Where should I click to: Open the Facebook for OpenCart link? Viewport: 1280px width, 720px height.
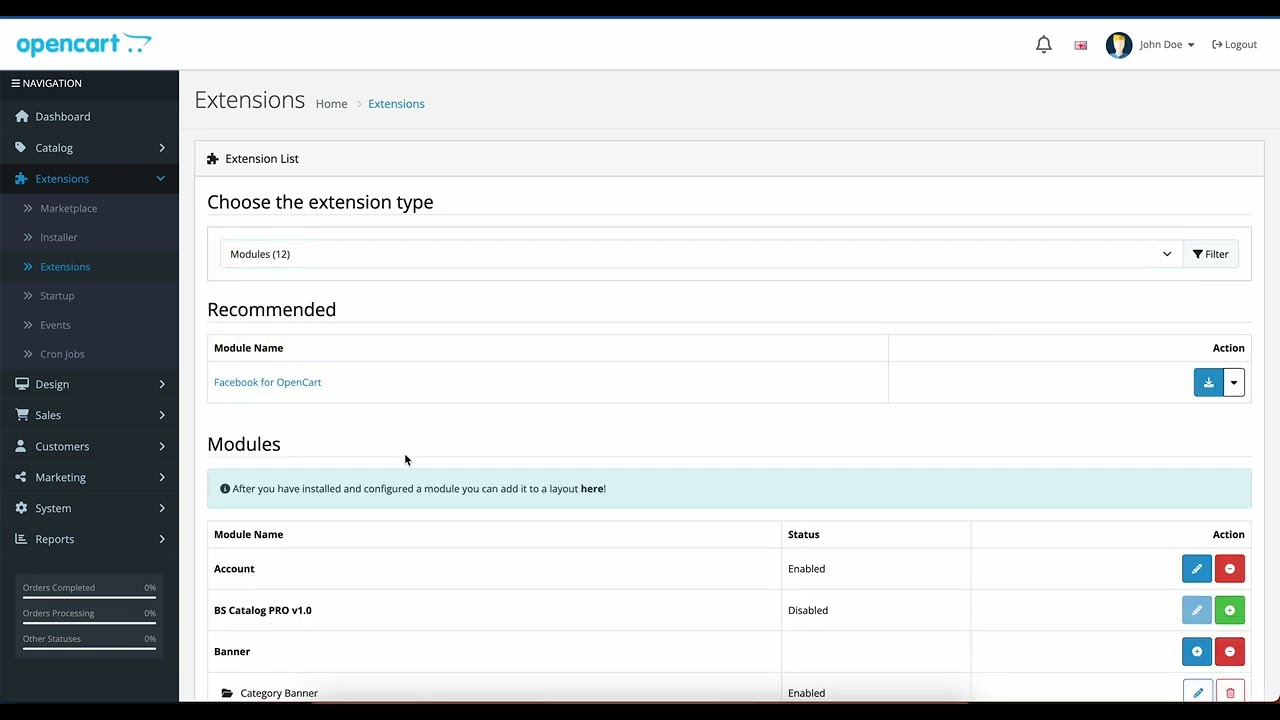pos(267,382)
